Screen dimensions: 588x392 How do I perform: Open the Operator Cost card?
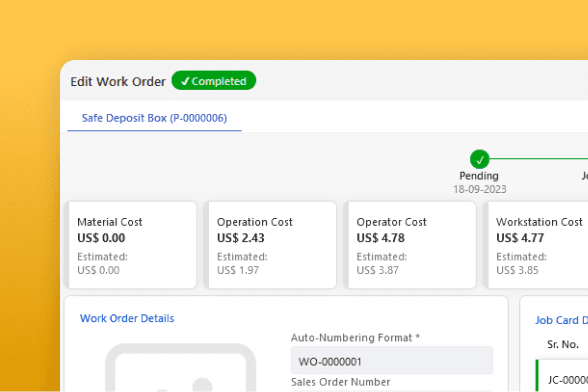[410, 245]
